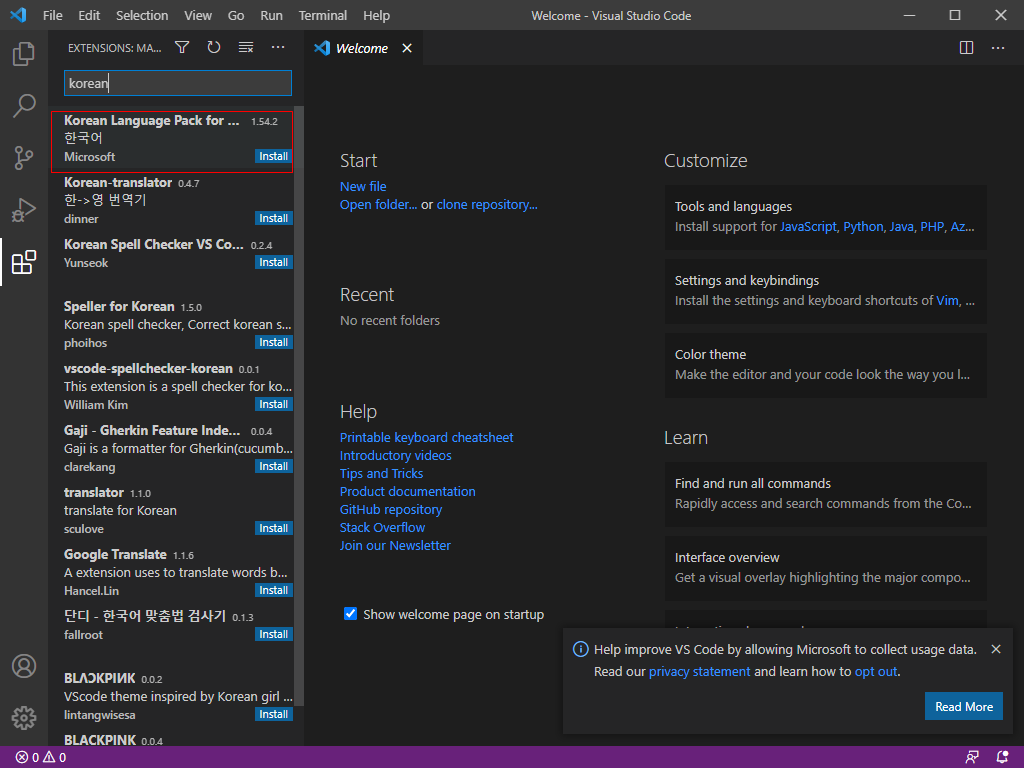Image resolution: width=1024 pixels, height=768 pixels.
Task: Install BLACKPINK theme by lintangwisesa
Action: [x=273, y=714]
